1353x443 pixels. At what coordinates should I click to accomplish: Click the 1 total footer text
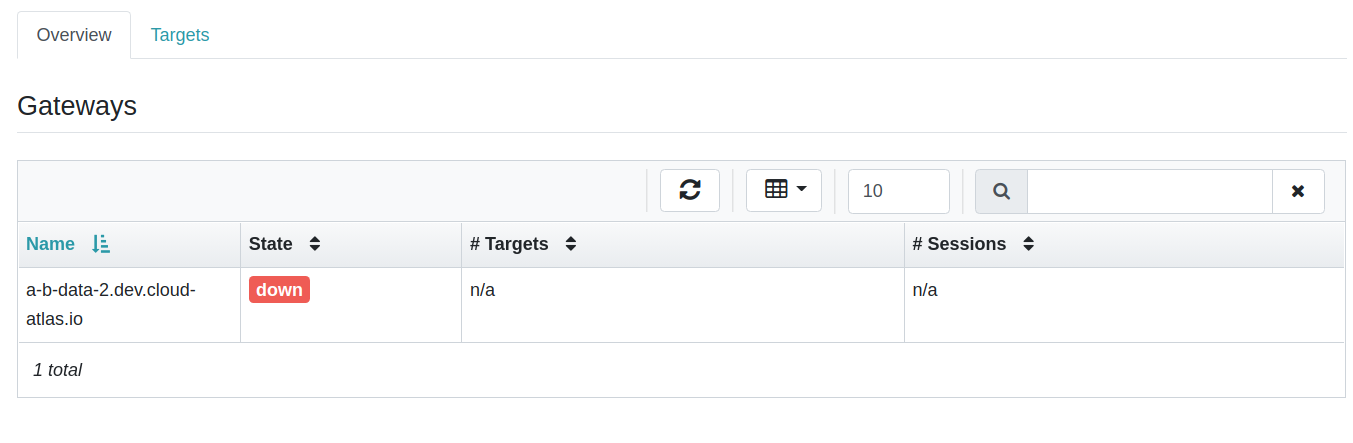point(57,370)
